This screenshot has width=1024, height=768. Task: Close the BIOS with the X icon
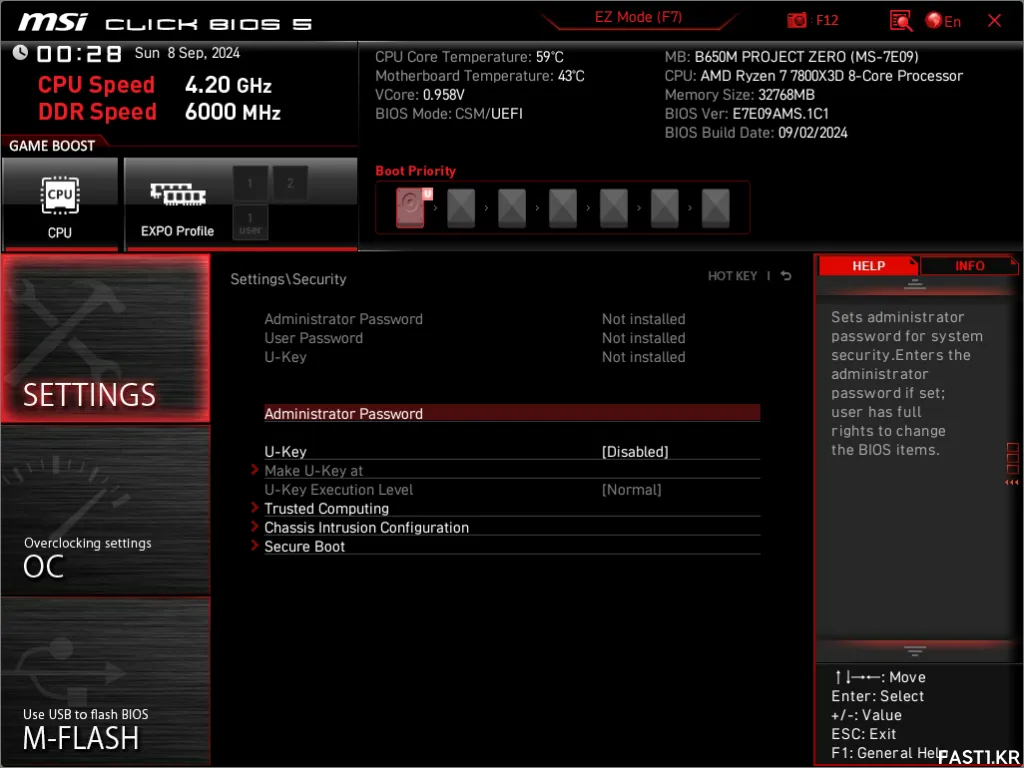[995, 21]
